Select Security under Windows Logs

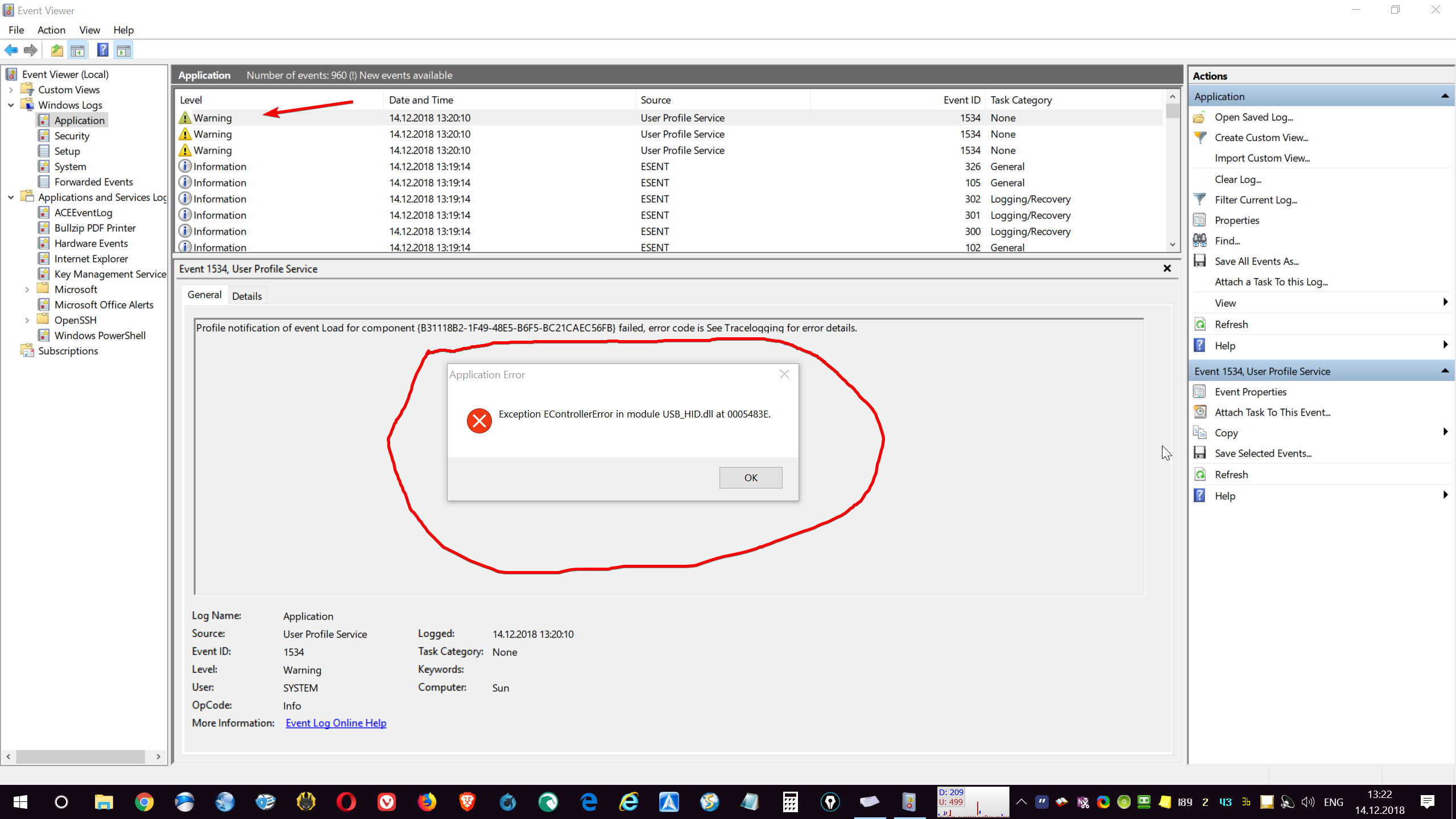[x=72, y=135]
